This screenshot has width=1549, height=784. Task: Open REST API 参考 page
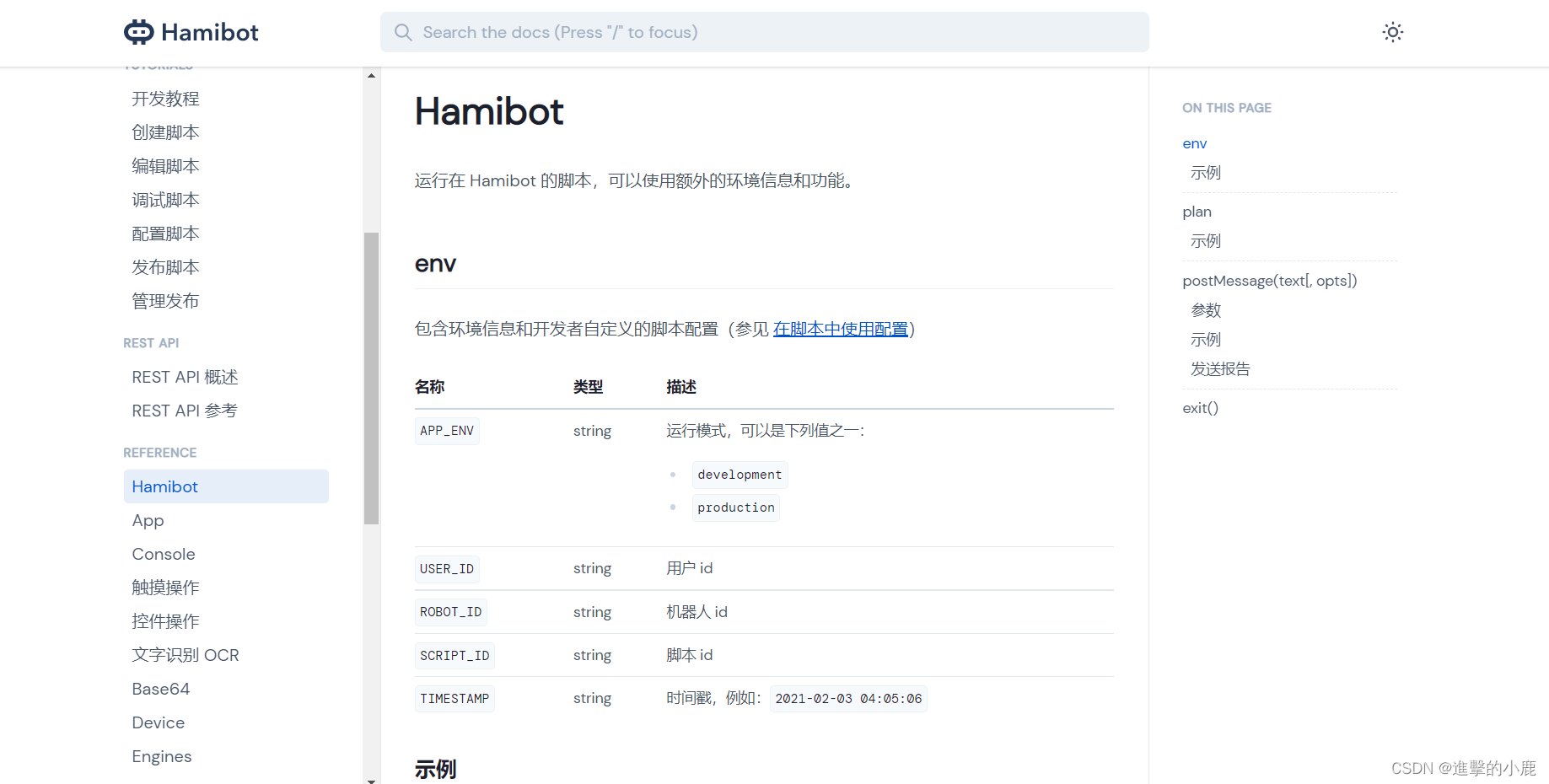click(185, 411)
